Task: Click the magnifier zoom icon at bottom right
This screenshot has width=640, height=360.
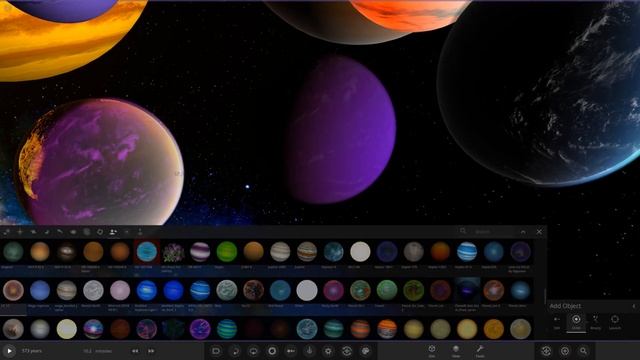Action: pyautogui.click(x=583, y=351)
